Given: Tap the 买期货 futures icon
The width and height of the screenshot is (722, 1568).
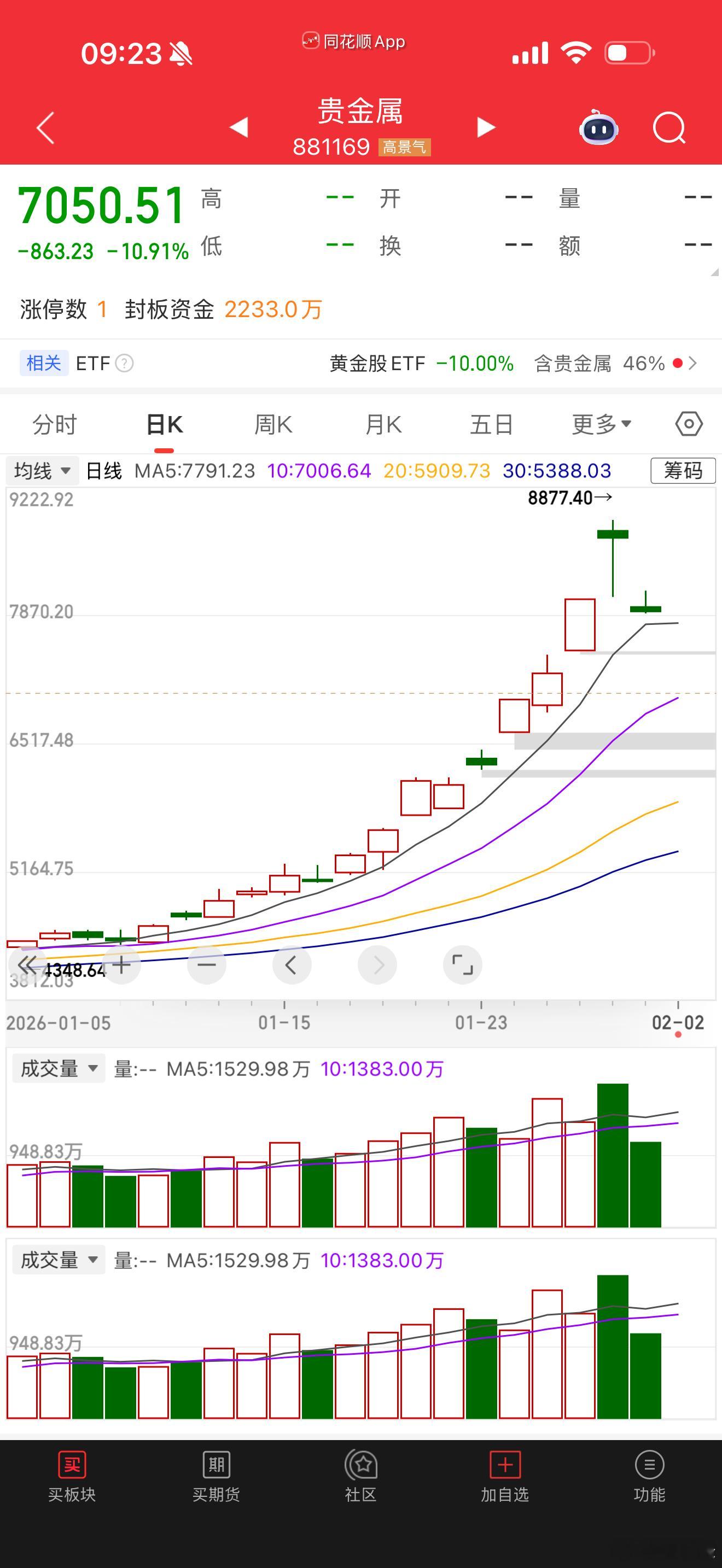Looking at the screenshot, I should 216,1476.
